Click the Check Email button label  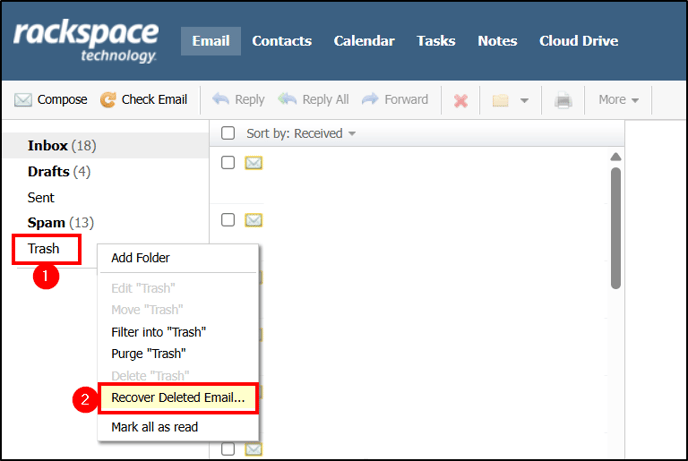tap(154, 100)
